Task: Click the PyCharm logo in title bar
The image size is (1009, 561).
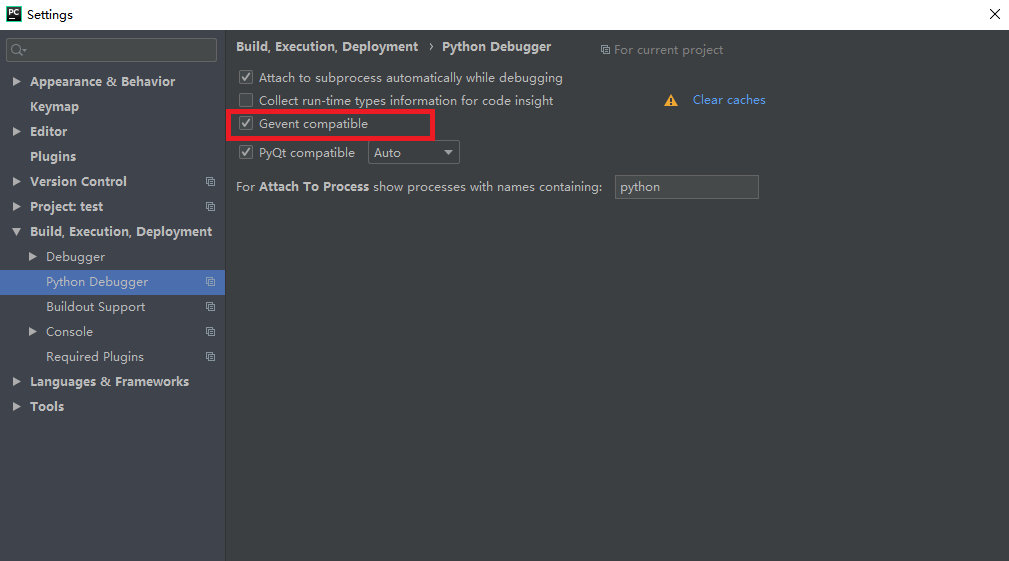Action: click(14, 14)
